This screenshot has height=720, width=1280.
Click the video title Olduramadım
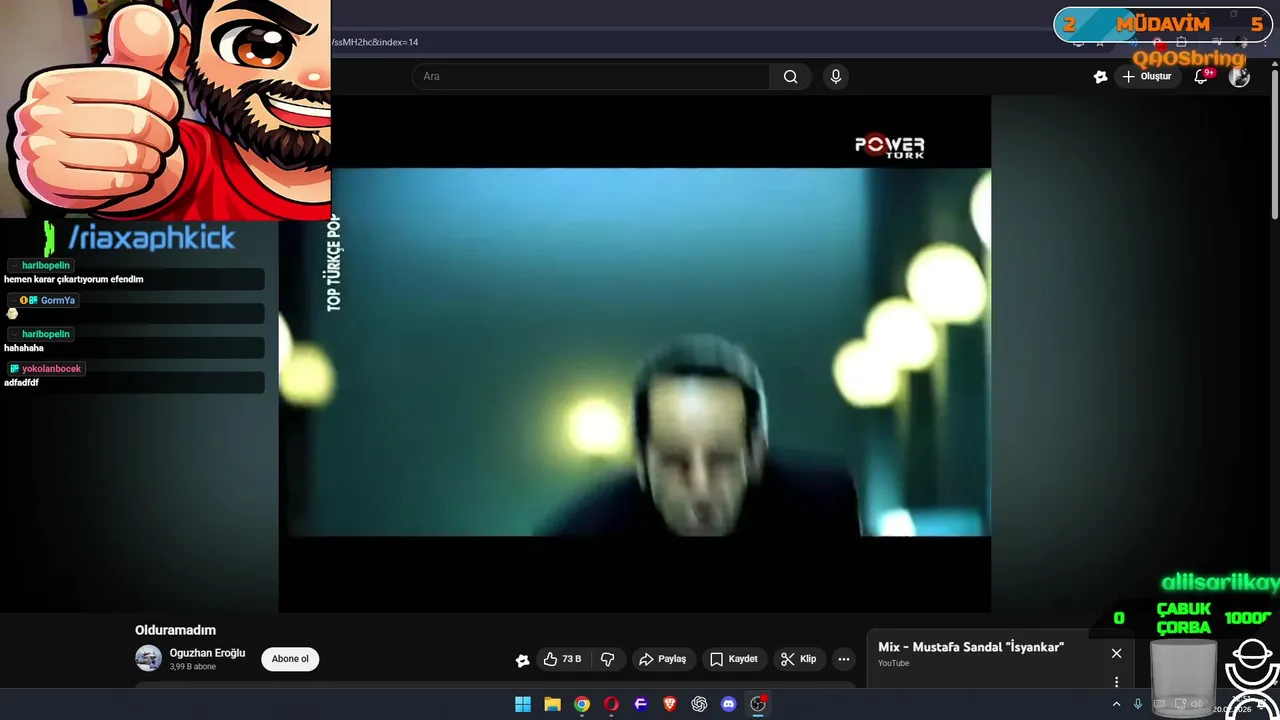(176, 630)
